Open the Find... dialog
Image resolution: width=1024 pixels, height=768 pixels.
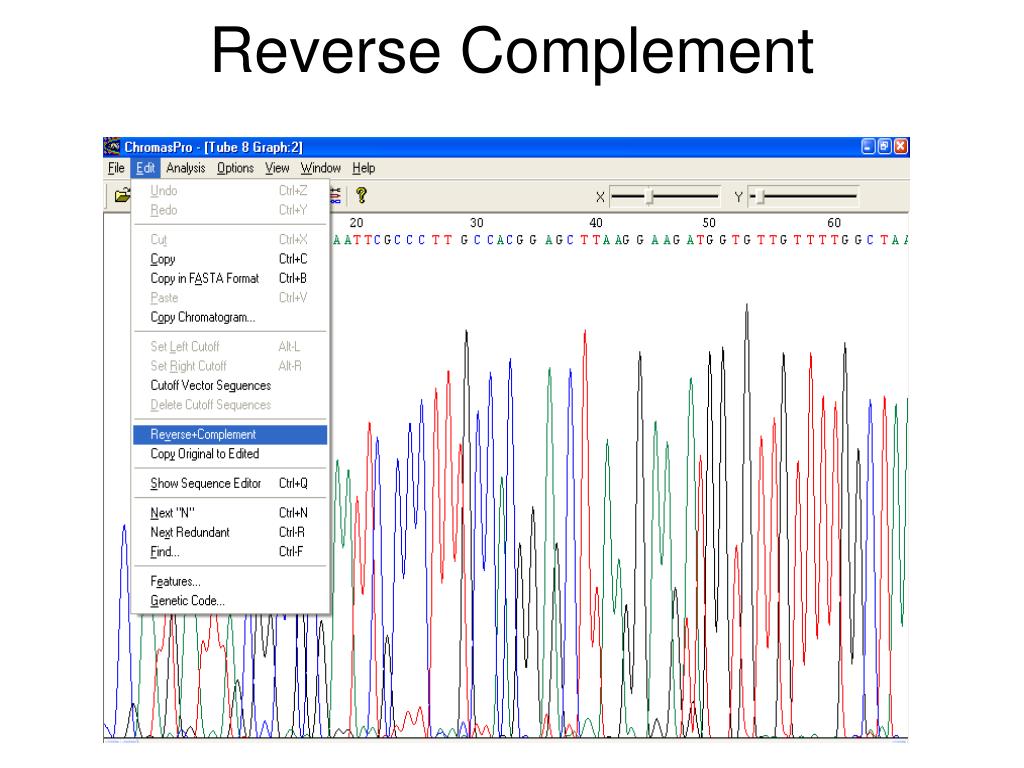(x=230, y=552)
